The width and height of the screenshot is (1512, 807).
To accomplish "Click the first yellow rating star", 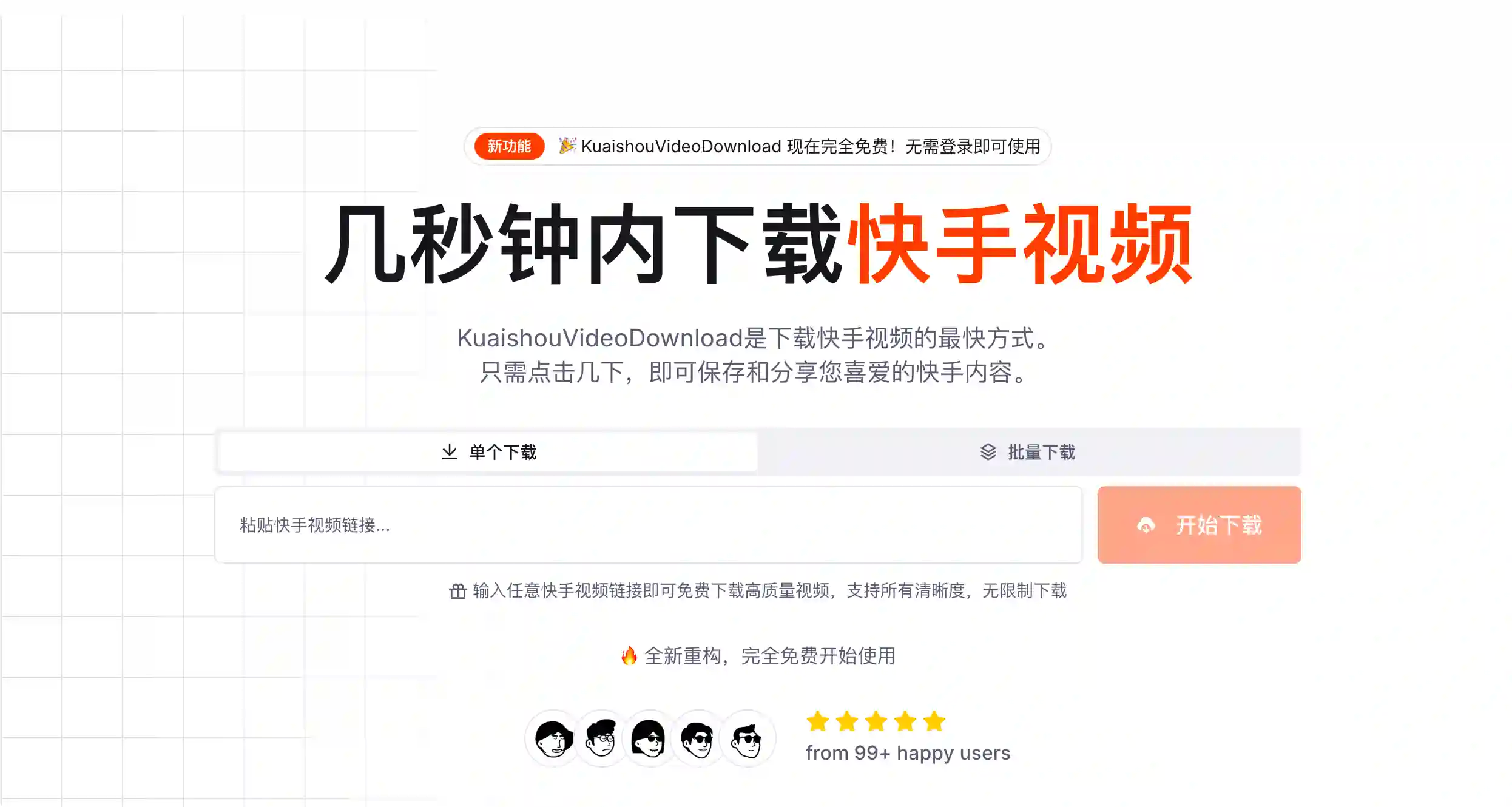I will [x=818, y=721].
